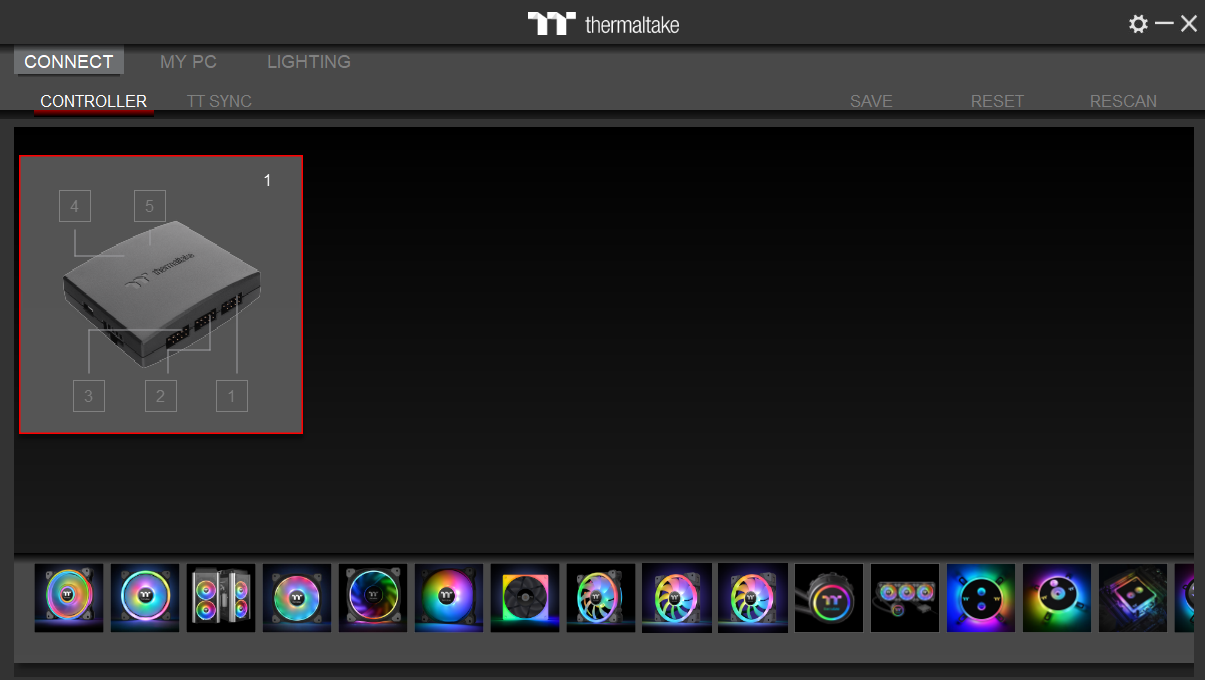Screen dimensions: 1205x680
Task: Switch to the TT SYNC tab
Action: click(219, 101)
